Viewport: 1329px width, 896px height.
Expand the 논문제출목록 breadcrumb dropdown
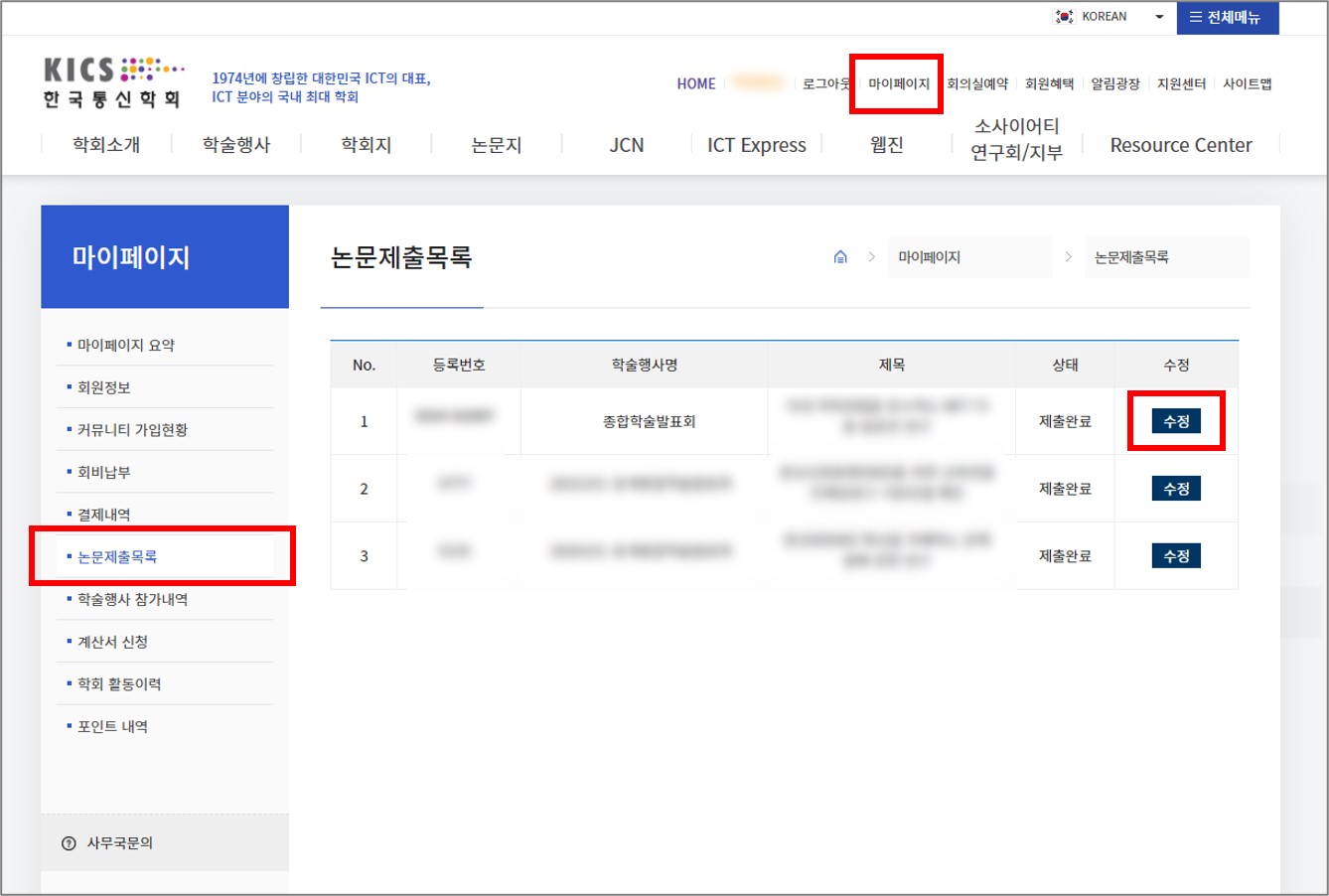(x=1164, y=257)
